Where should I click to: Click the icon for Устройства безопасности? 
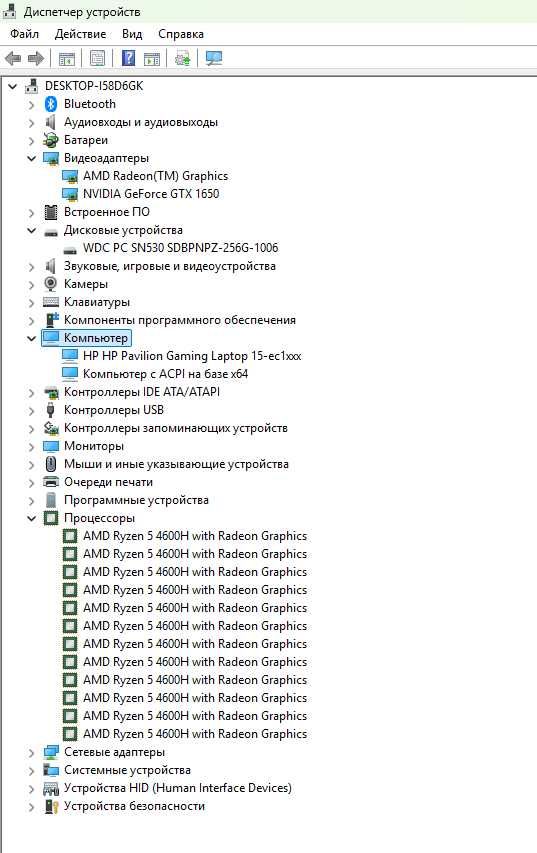click(x=51, y=806)
